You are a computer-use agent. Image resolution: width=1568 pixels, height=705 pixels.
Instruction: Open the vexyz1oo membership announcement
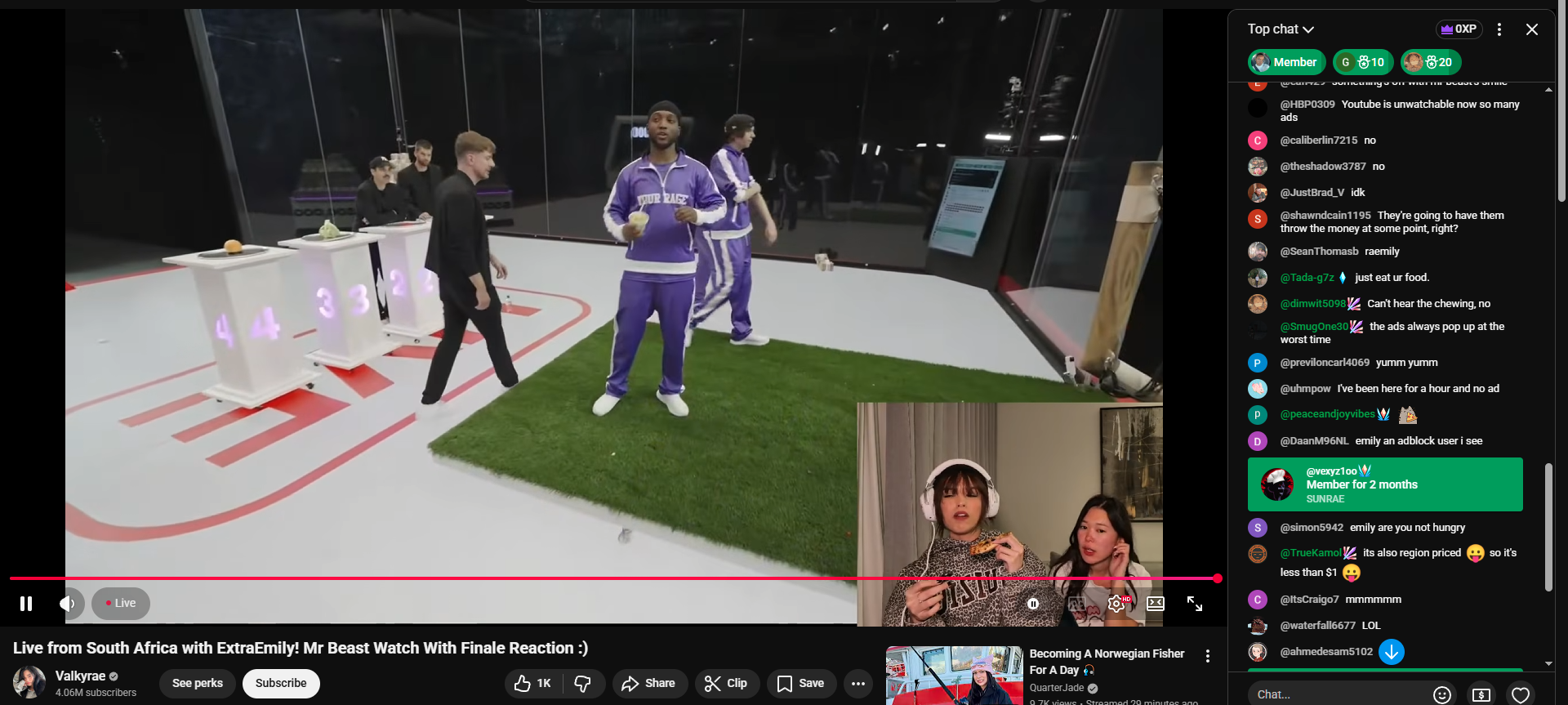(x=1385, y=484)
